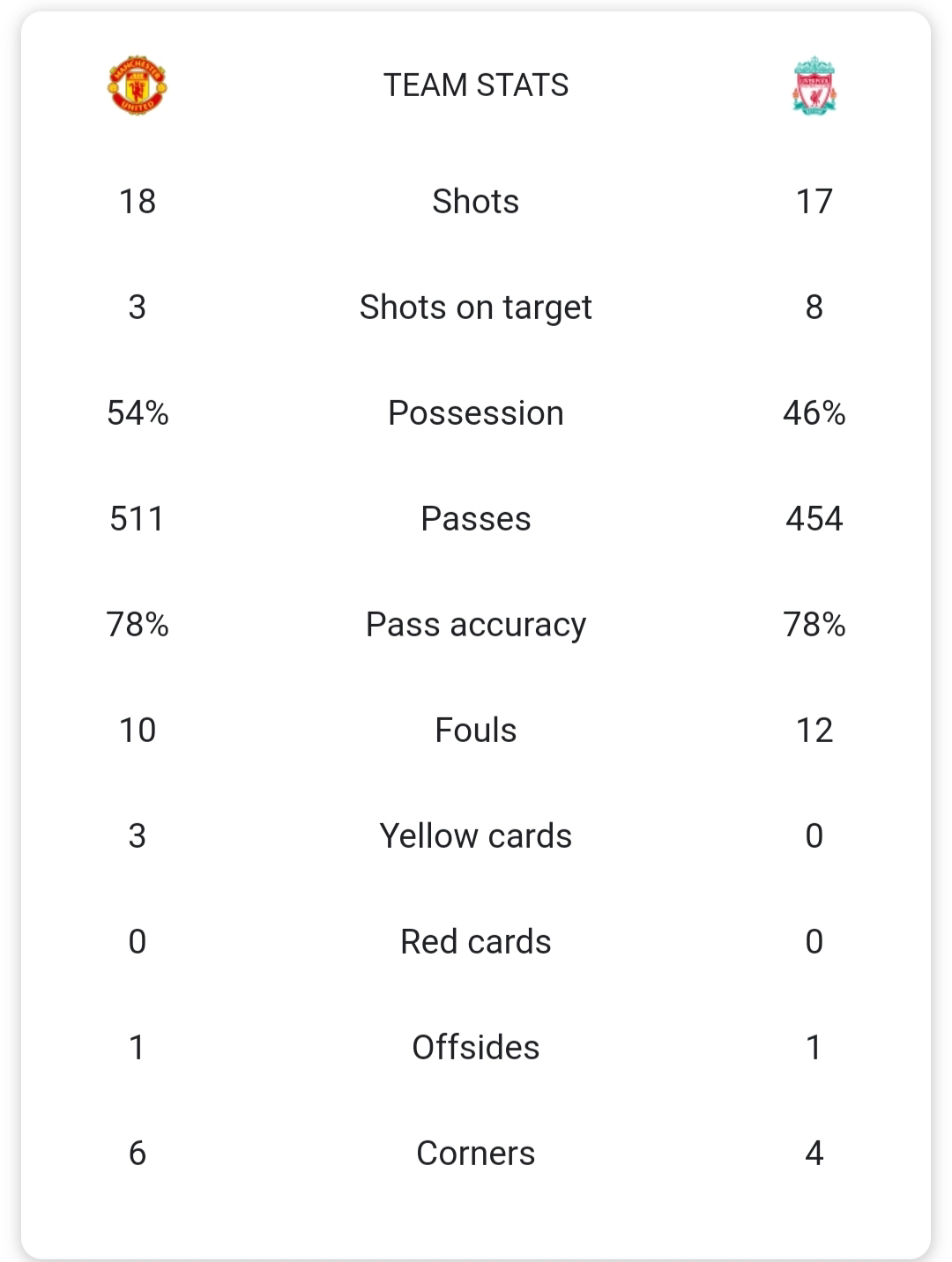
Task: Select the TEAM STATS heading
Action: pyautogui.click(x=476, y=85)
